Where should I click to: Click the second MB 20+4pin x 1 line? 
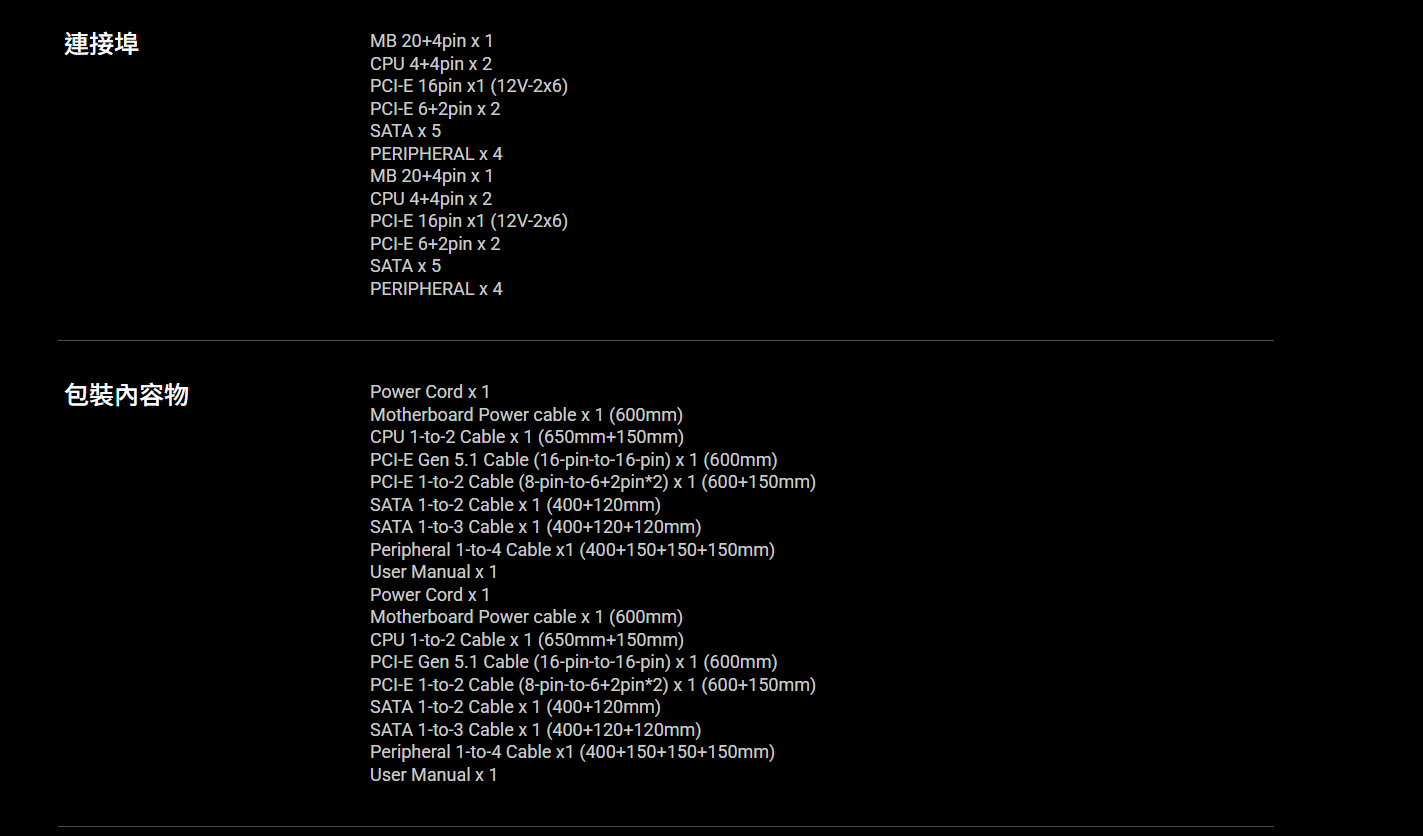click(431, 176)
